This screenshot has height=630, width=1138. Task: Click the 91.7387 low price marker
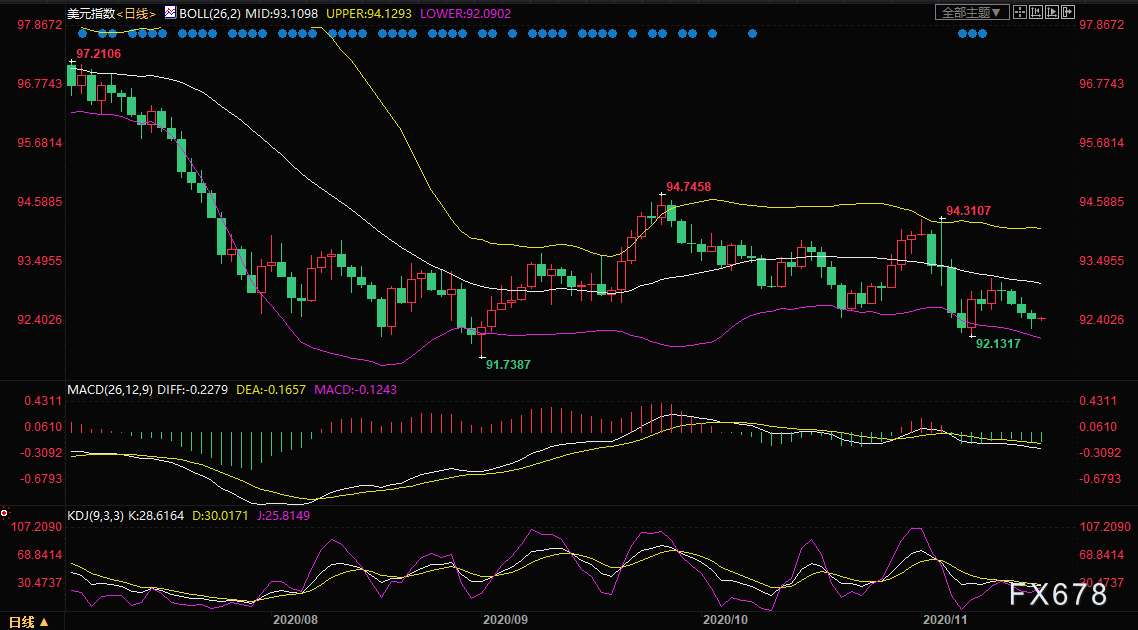pos(508,365)
